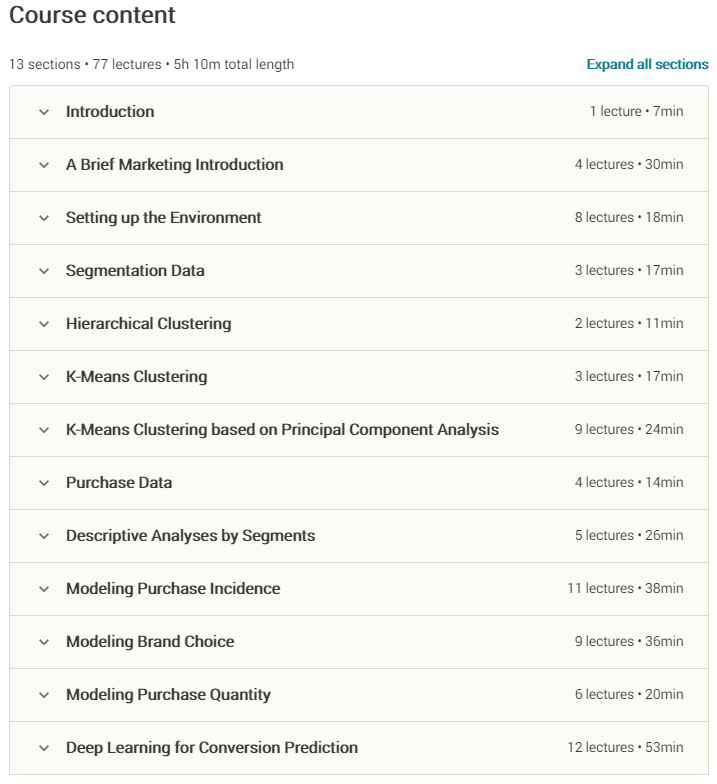Expand Purchase Data chevron

point(44,483)
